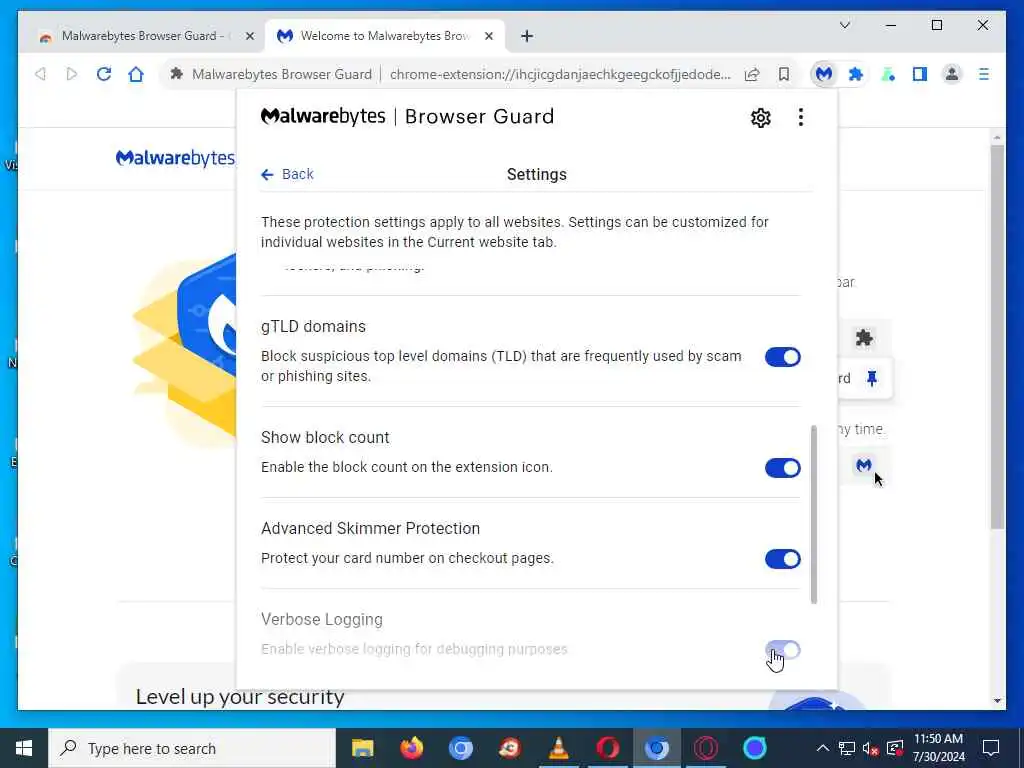The height and width of the screenshot is (768, 1024).
Task: Click the address bar URL field
Action: click(x=560, y=74)
